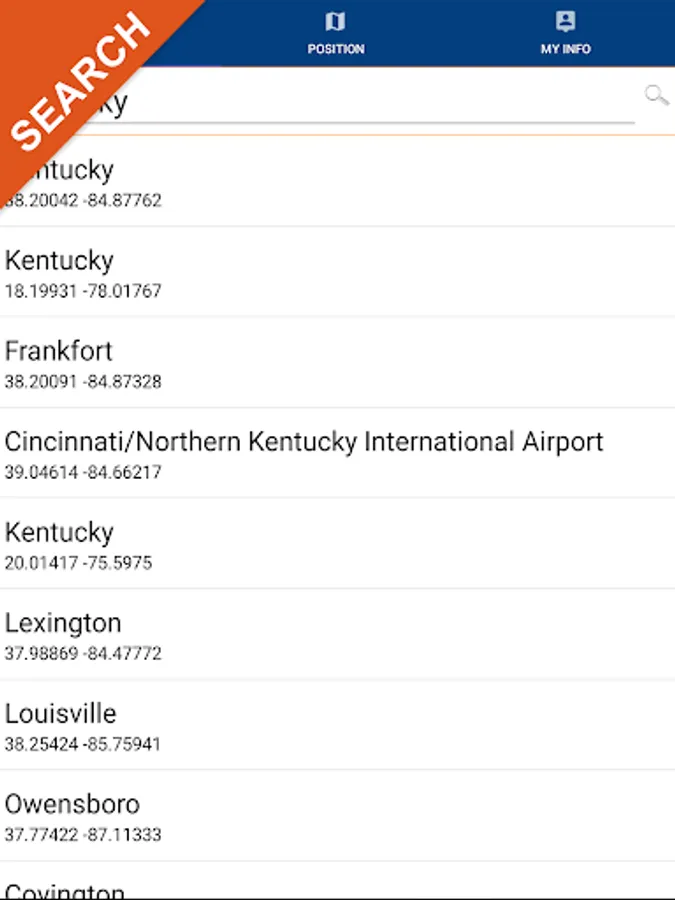The image size is (675, 900).
Task: Click the magnifying glass search icon
Action: [x=656, y=96]
